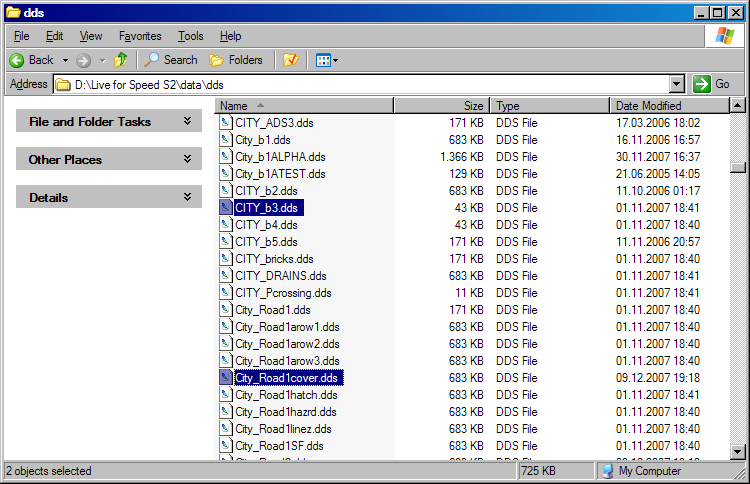Click the date 09.12.2007 19:18
Viewport: 750px width, 484px height.
pos(658,378)
